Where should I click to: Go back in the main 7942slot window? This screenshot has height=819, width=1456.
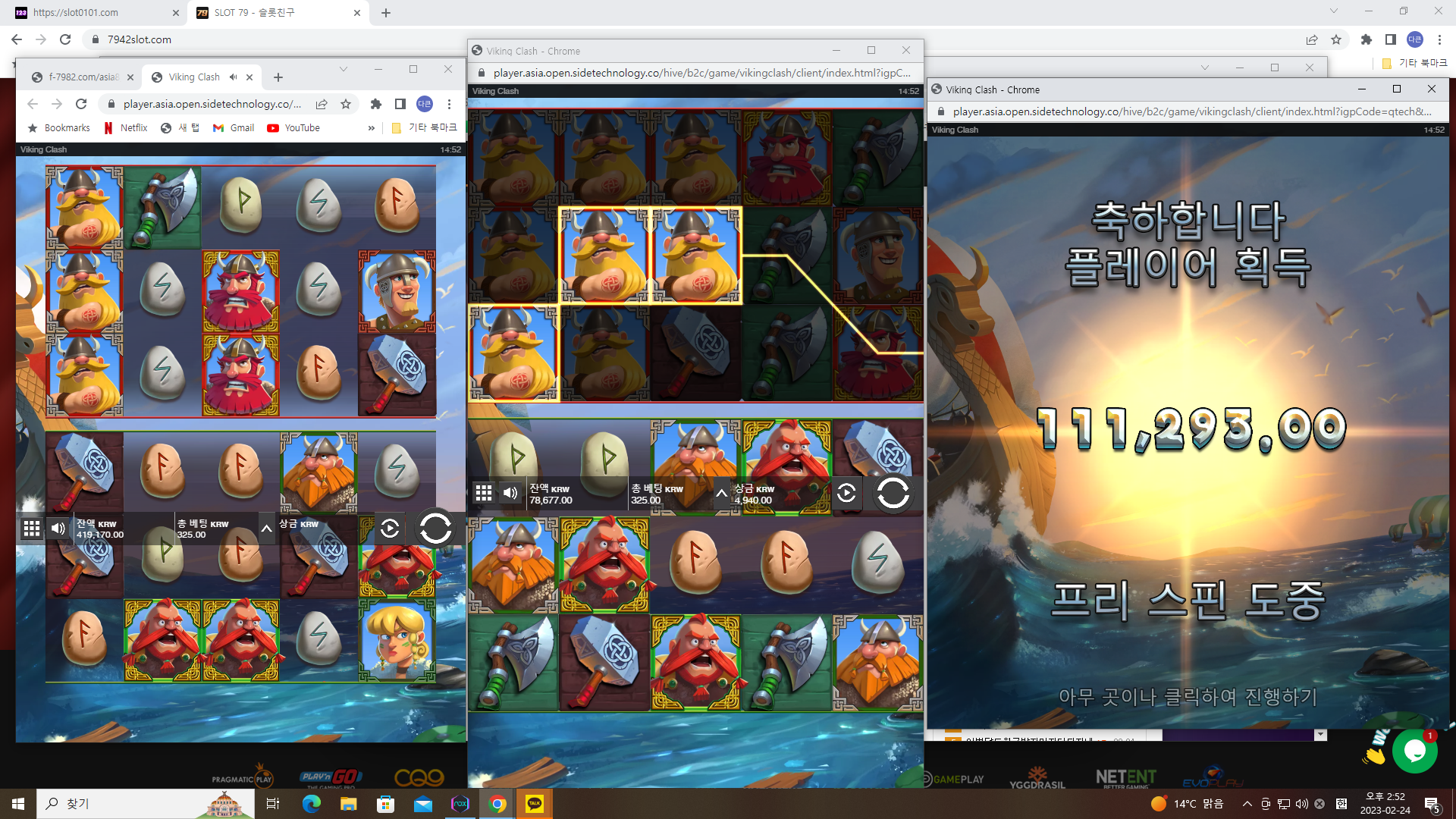(x=17, y=39)
